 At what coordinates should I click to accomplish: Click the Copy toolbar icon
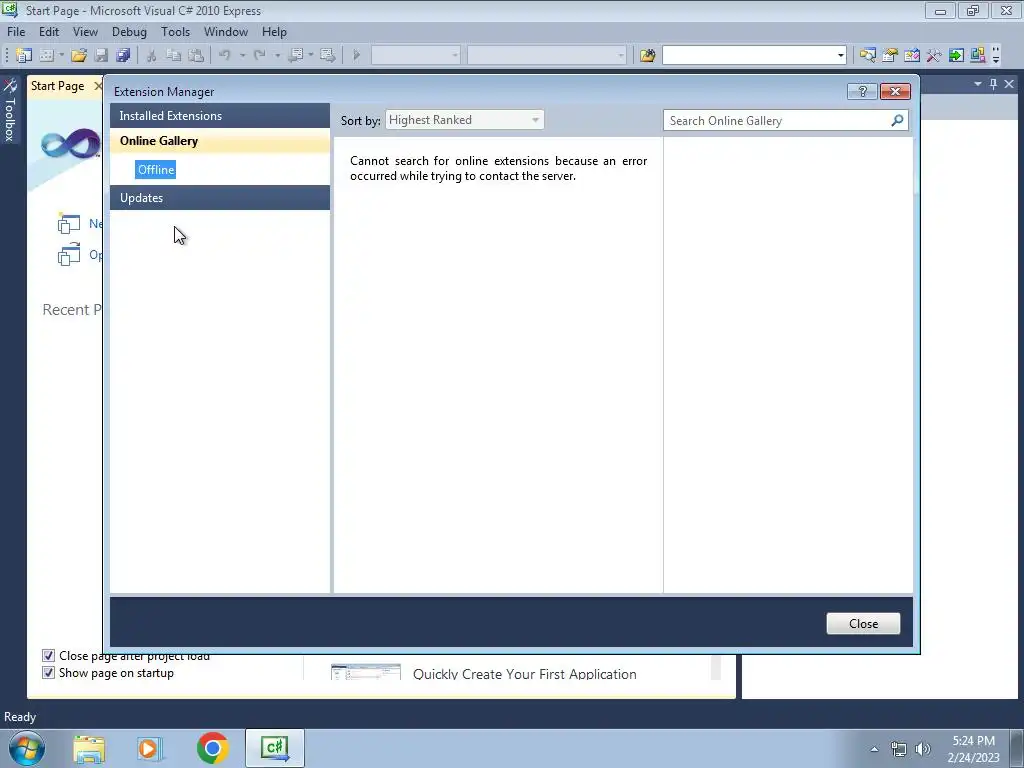pos(174,56)
